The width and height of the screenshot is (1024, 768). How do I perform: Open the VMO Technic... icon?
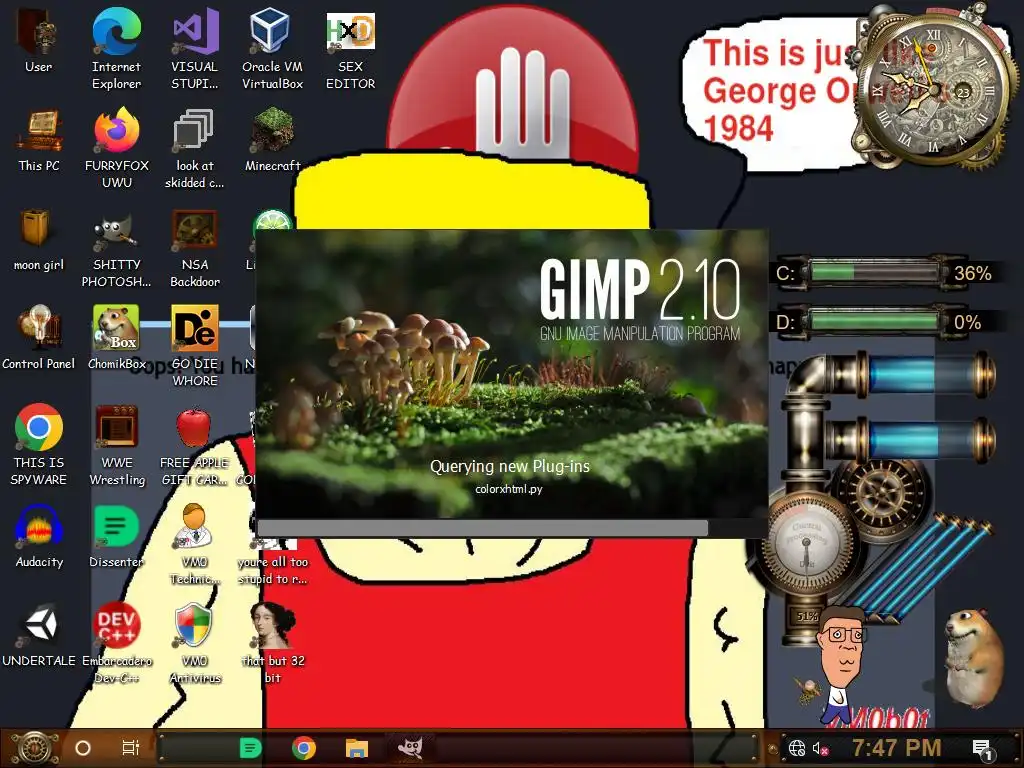pyautogui.click(x=195, y=544)
